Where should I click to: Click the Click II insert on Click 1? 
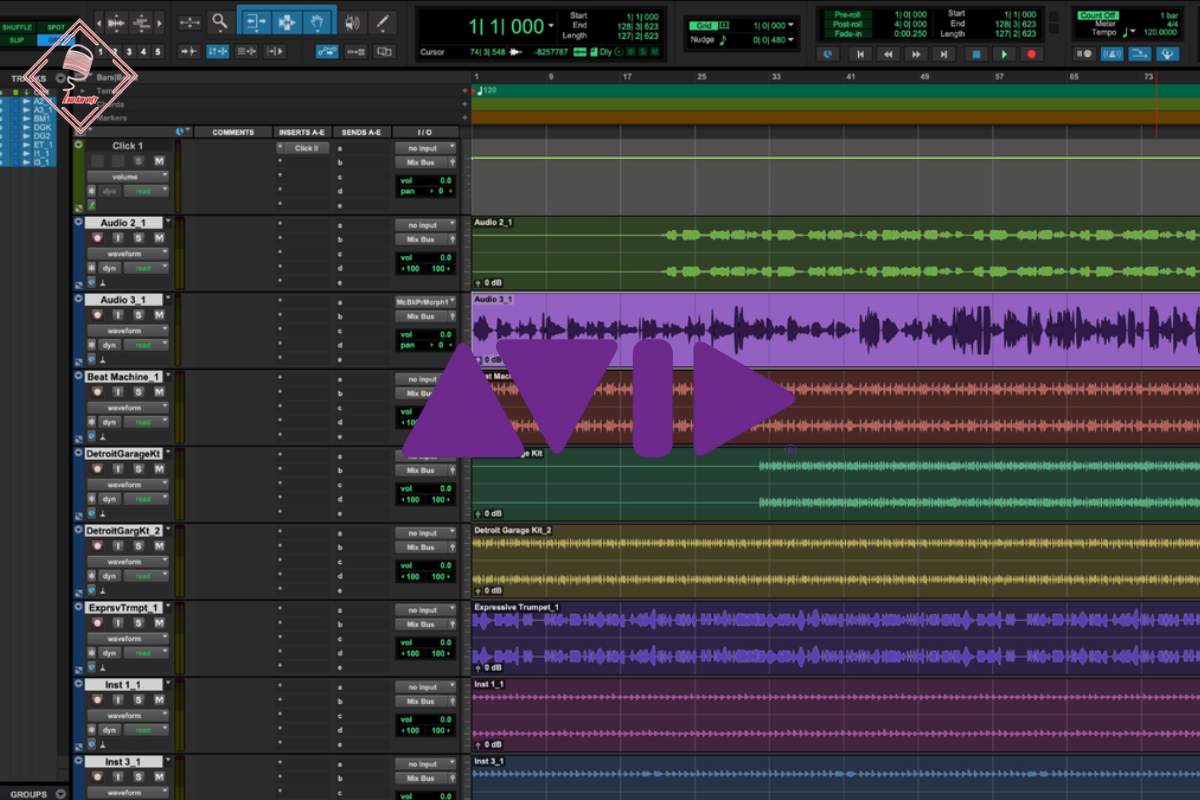pos(303,148)
